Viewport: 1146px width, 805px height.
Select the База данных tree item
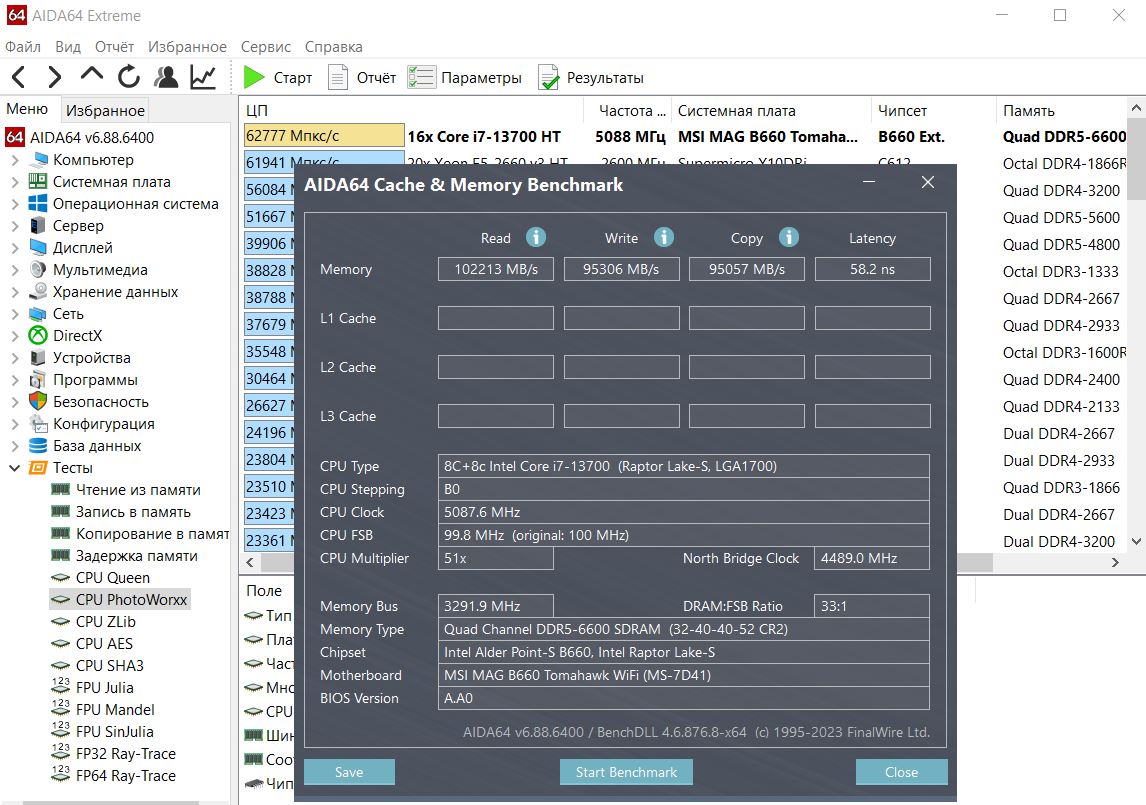click(96, 445)
